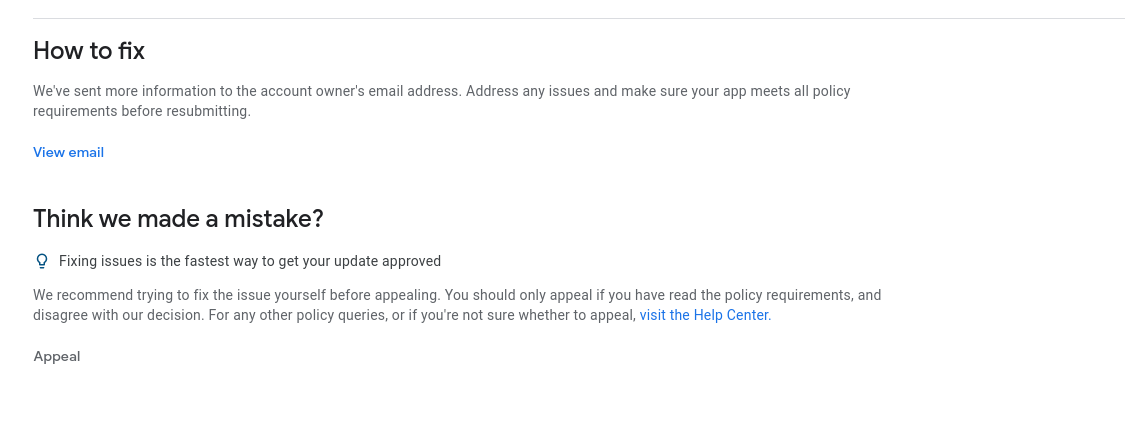Open the View email link

point(68,152)
